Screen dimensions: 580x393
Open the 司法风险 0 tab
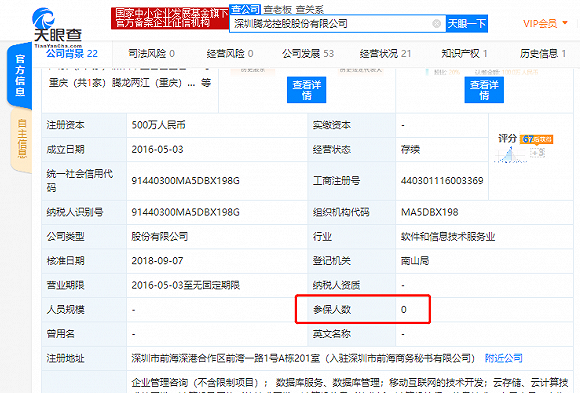click(151, 54)
